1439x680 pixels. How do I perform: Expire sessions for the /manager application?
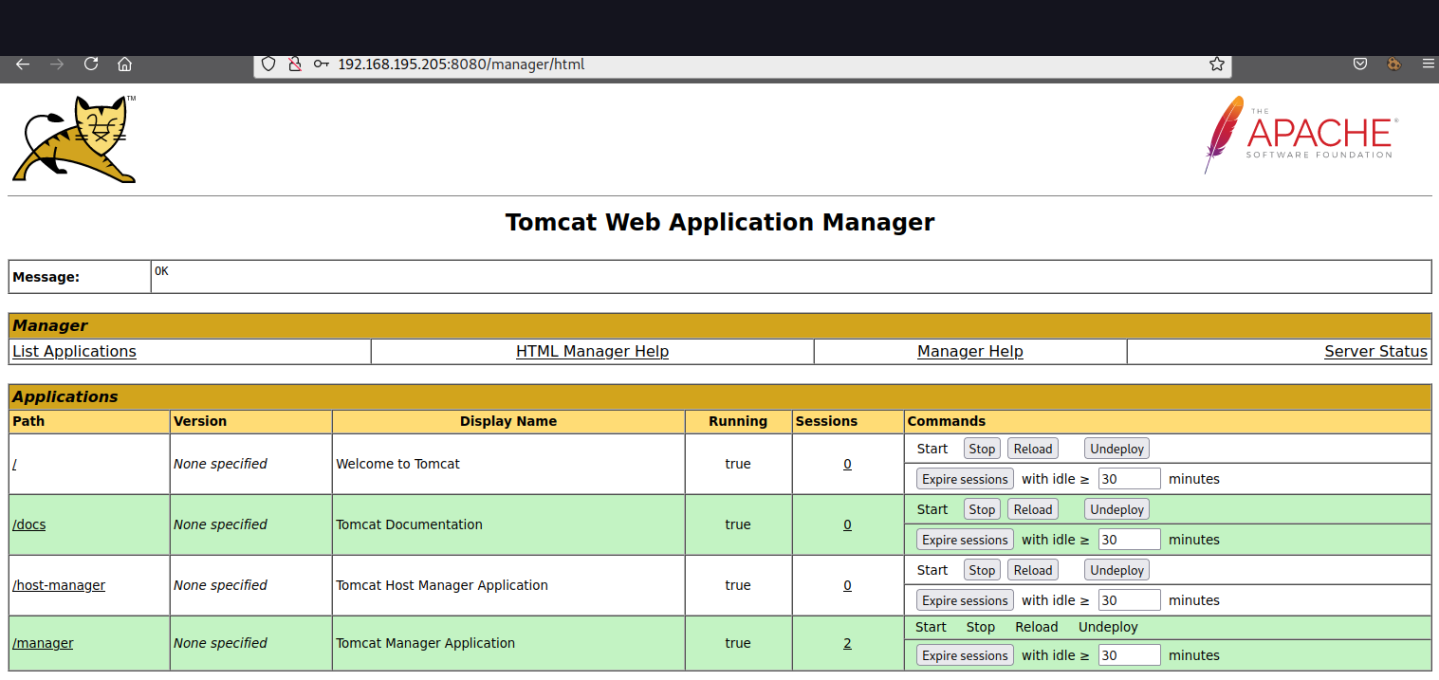click(964, 655)
